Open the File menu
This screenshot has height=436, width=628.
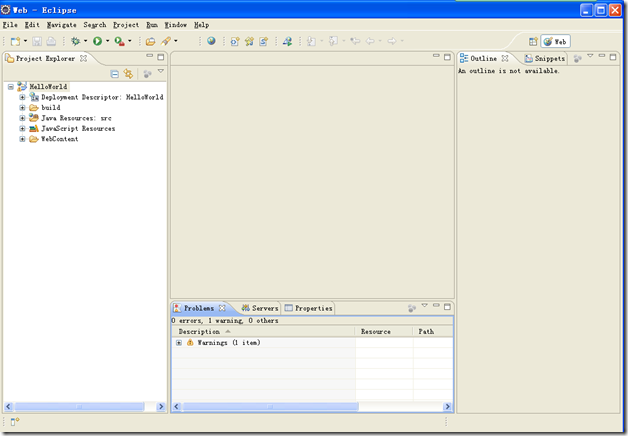pos(10,25)
